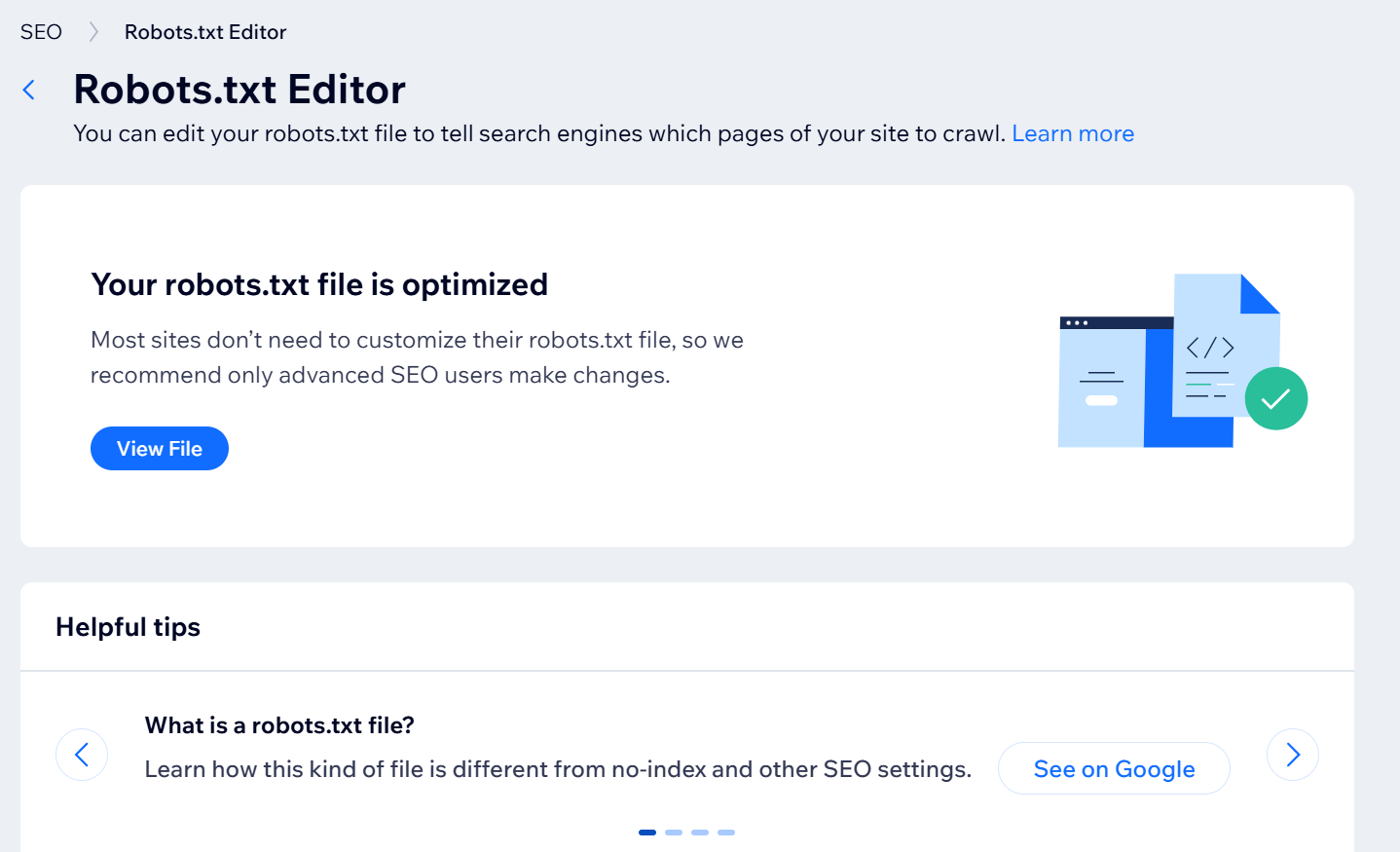
Task: Jump to the third tip indicator
Action: [x=700, y=833]
